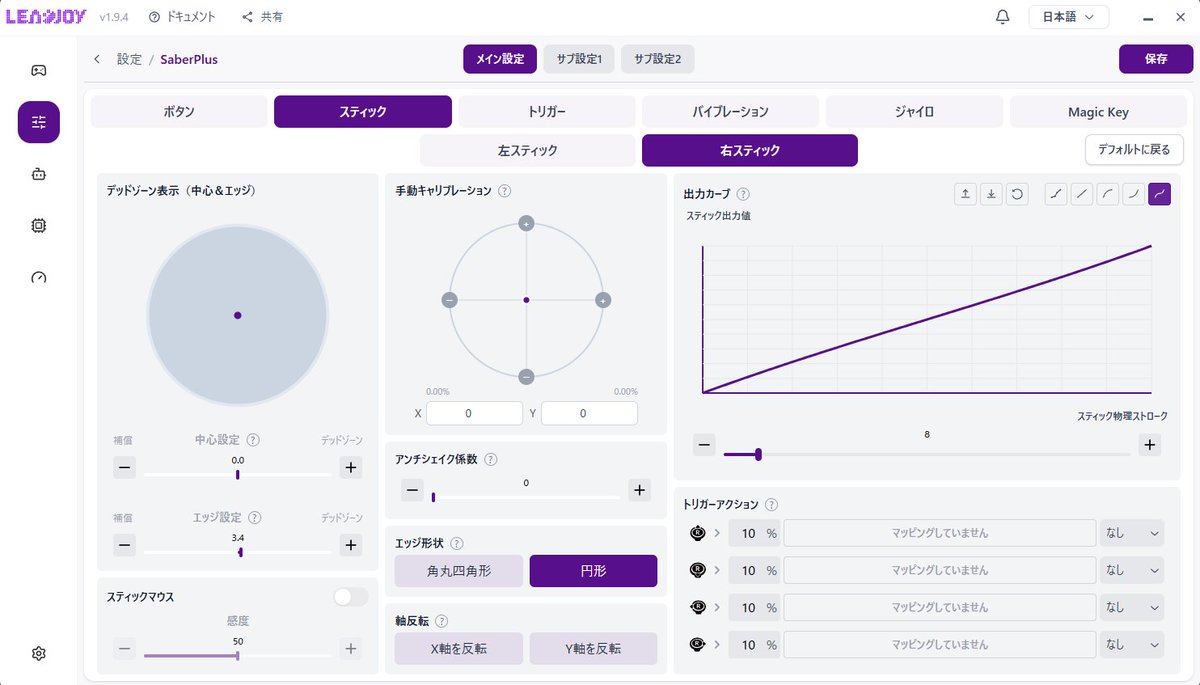Select the サブ設定1 profile
This screenshot has width=1200, height=685.
[x=579, y=59]
